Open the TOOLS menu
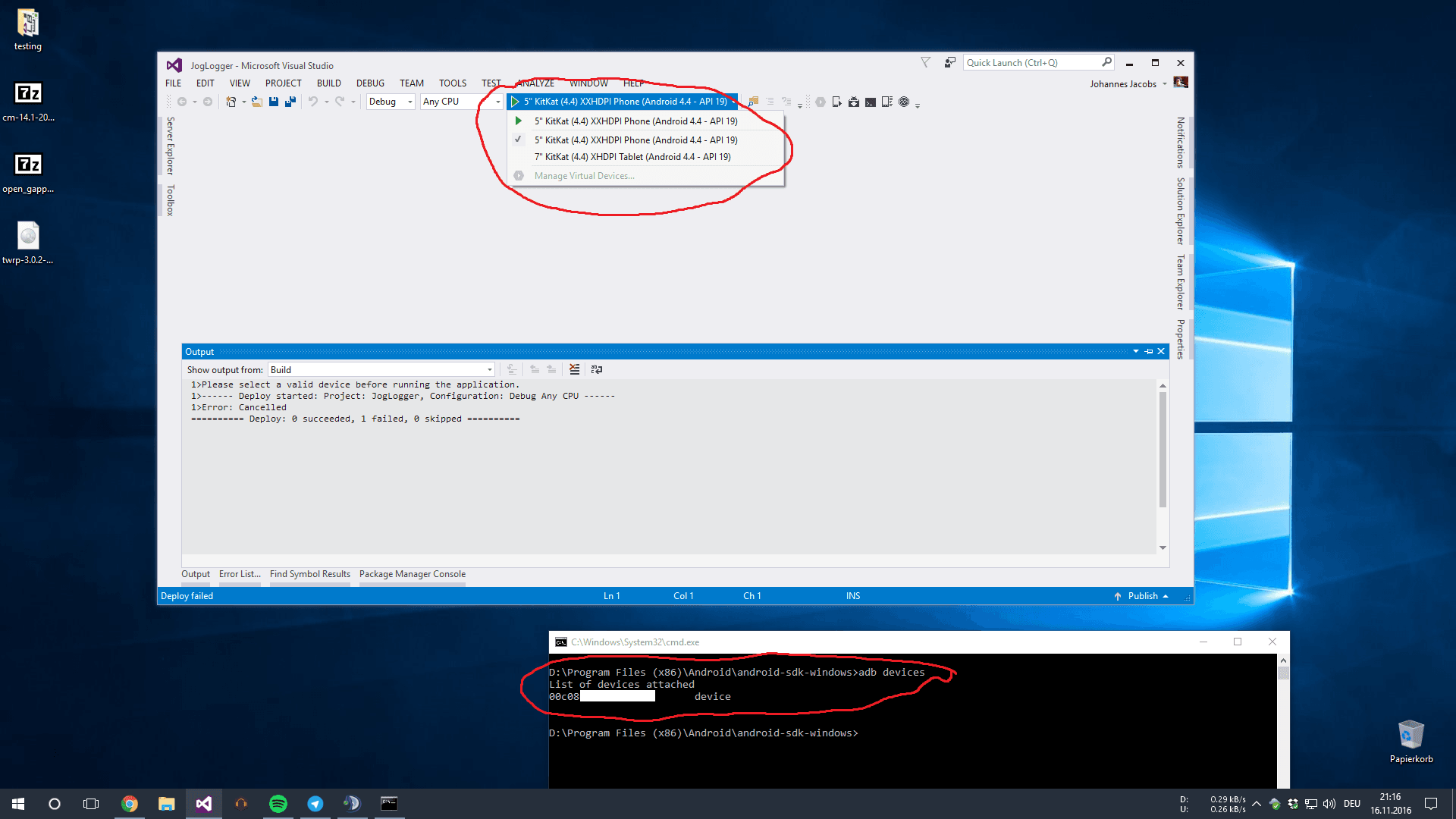 click(x=453, y=83)
